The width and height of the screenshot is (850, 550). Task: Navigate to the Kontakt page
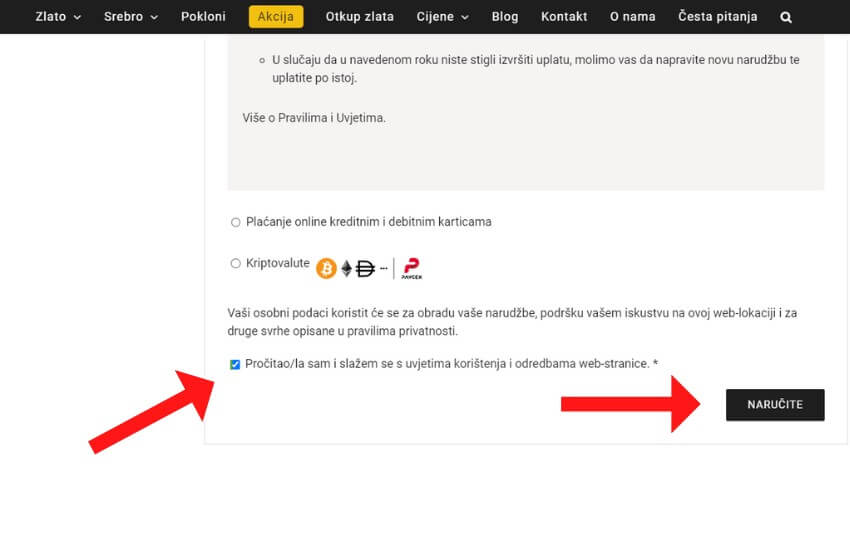click(x=564, y=17)
